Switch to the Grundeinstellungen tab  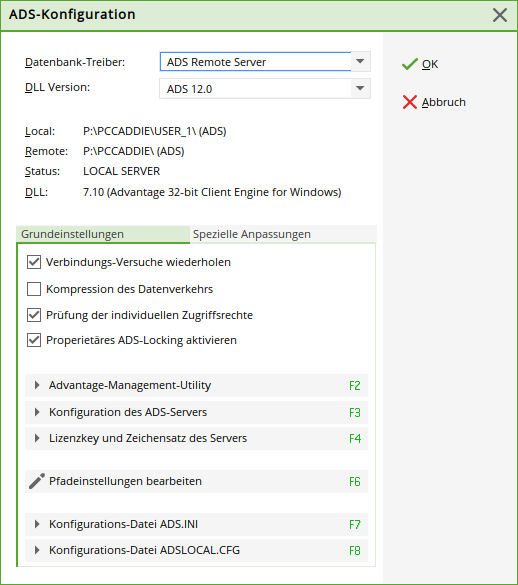(103, 234)
